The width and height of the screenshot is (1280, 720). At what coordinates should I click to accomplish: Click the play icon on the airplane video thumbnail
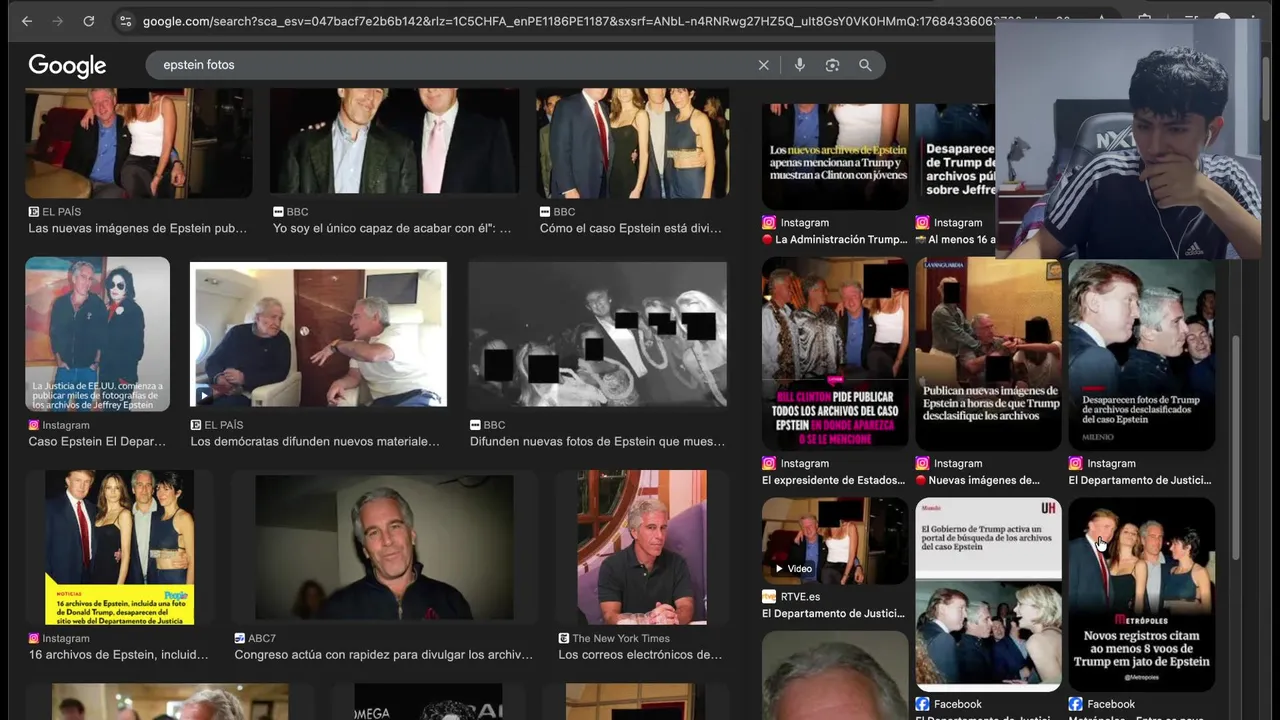pos(203,395)
